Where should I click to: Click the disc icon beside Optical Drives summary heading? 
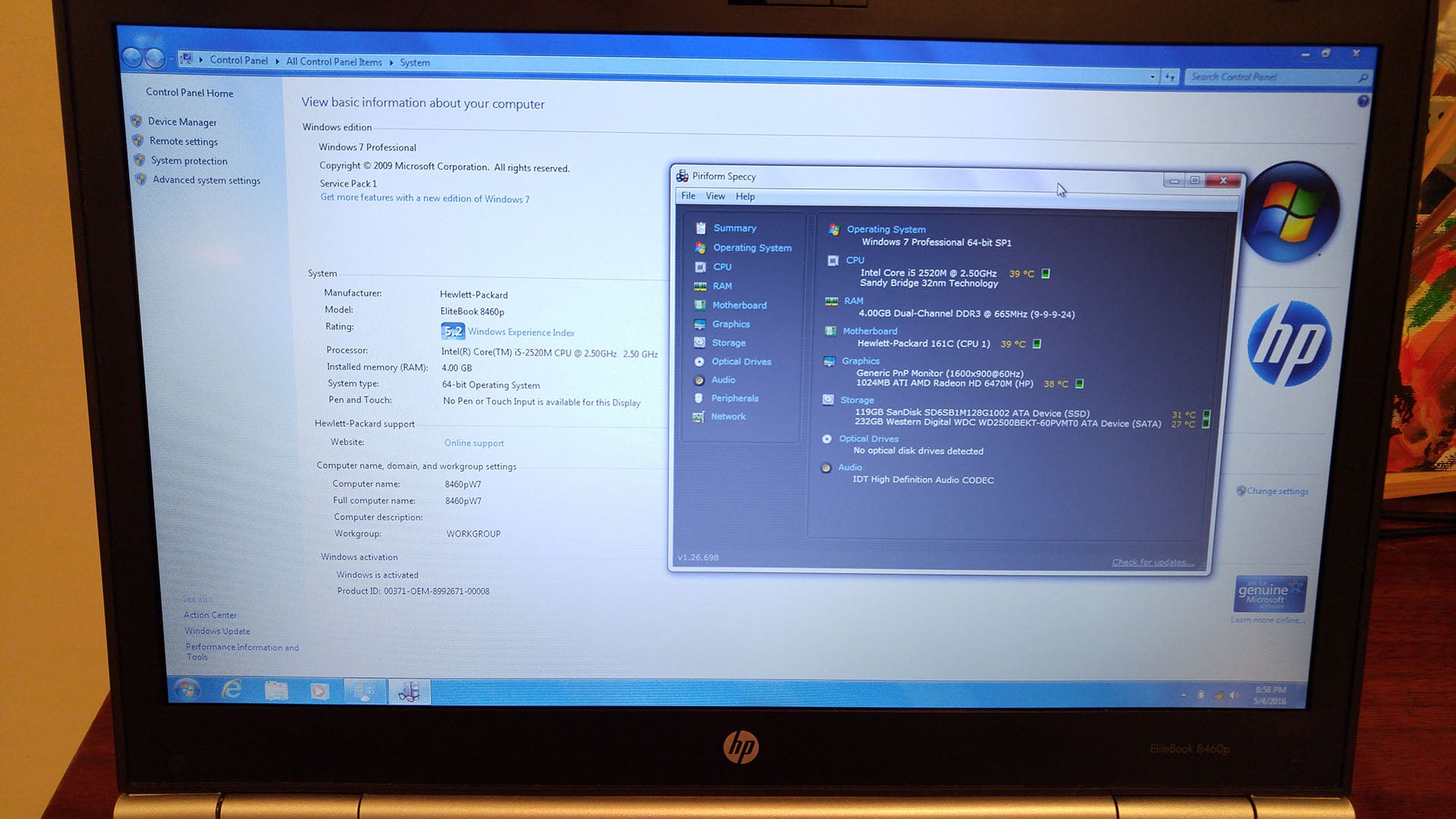coord(827,438)
